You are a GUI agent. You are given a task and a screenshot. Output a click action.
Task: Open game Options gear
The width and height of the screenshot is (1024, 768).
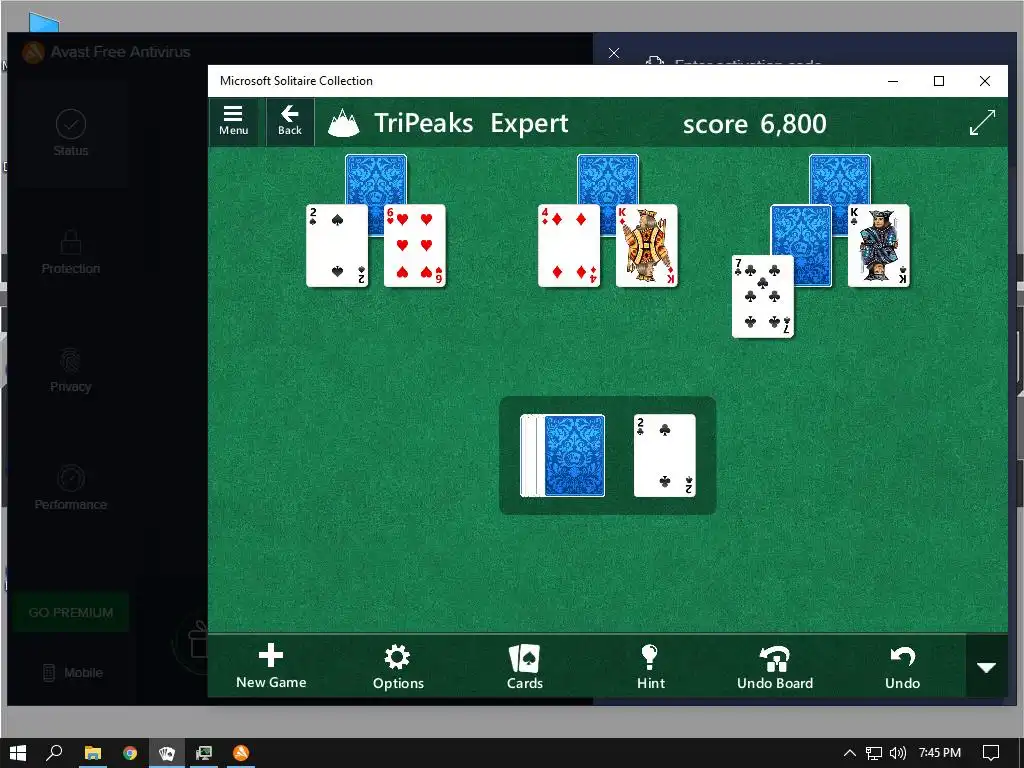(x=398, y=666)
